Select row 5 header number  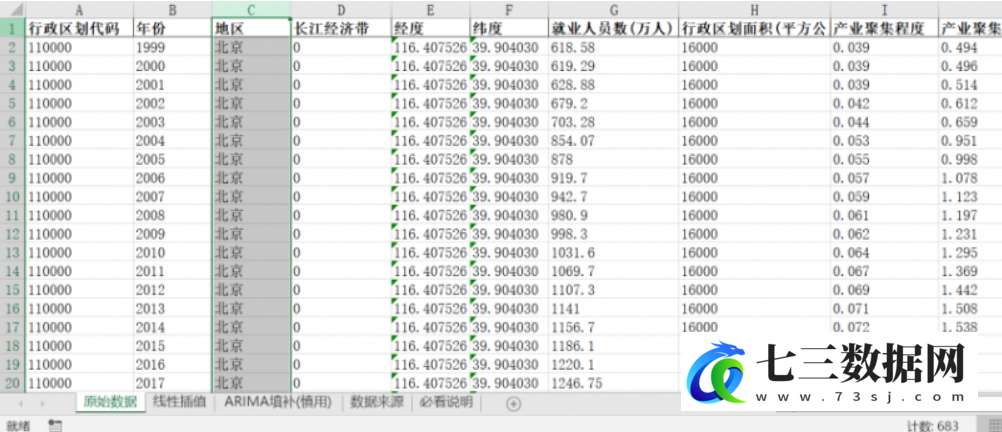click(x=12, y=103)
